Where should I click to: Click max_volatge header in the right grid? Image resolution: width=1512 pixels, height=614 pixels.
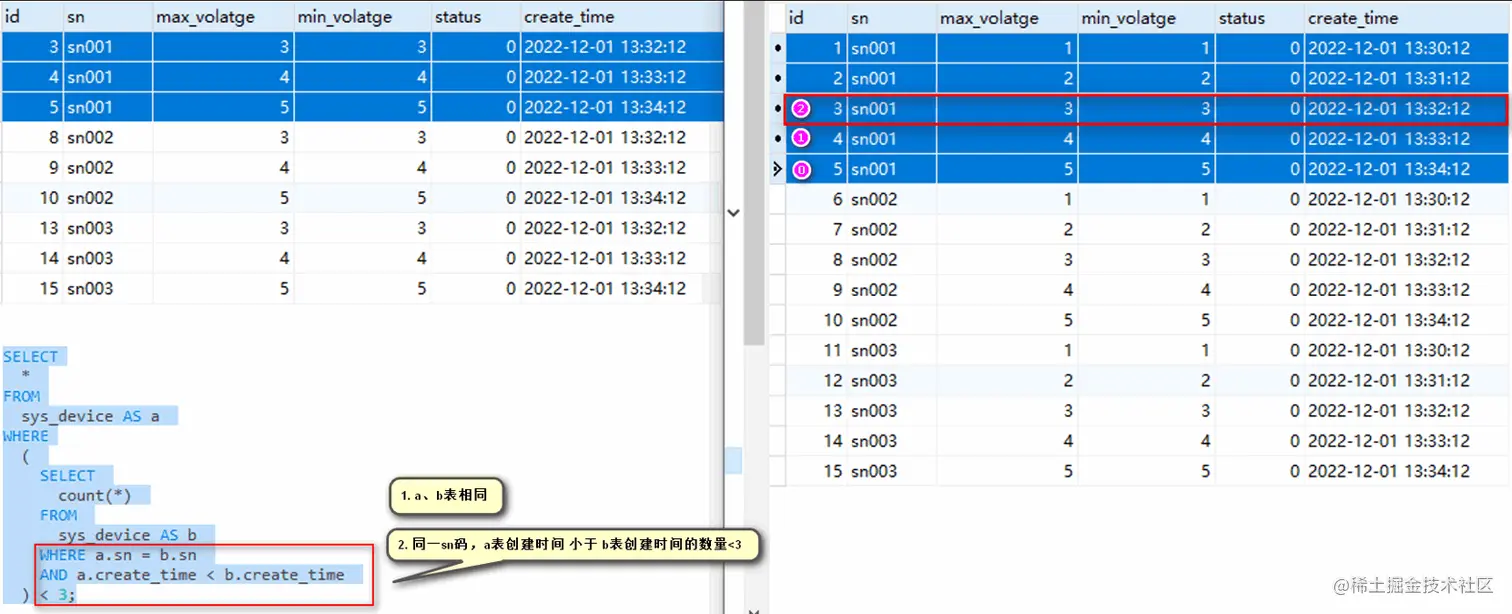click(1007, 18)
